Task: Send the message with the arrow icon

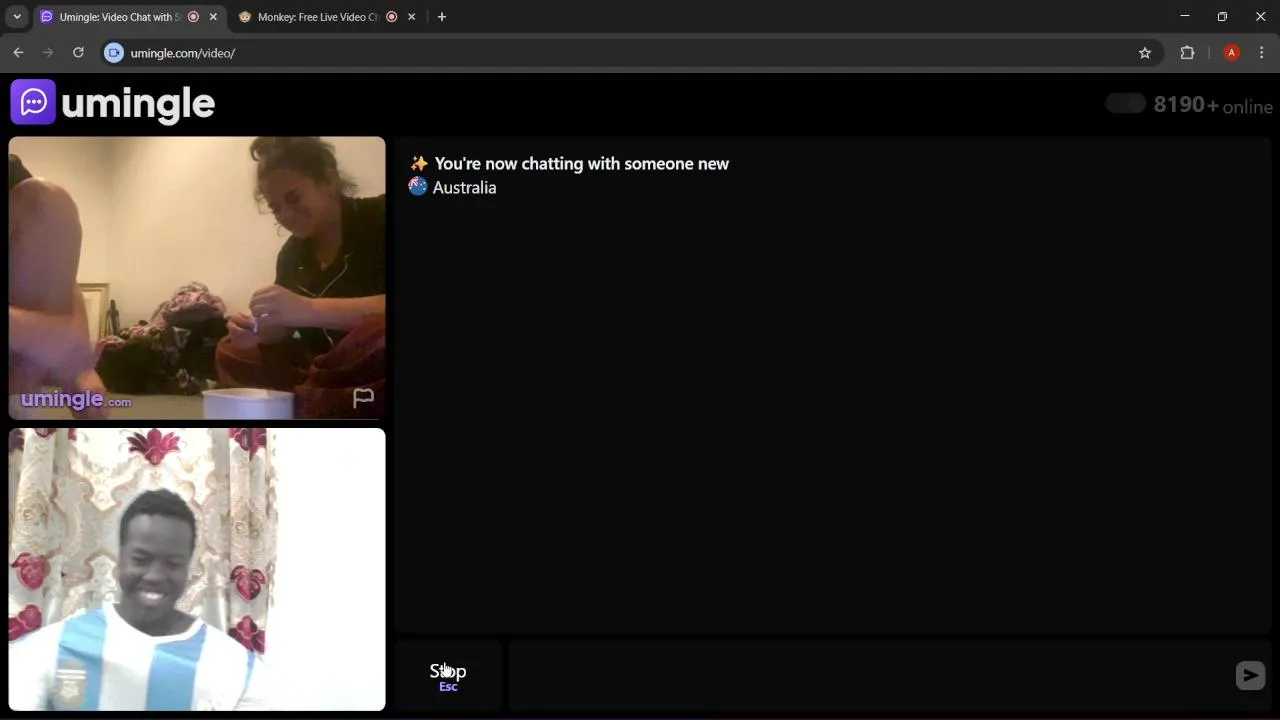Action: [x=1250, y=675]
